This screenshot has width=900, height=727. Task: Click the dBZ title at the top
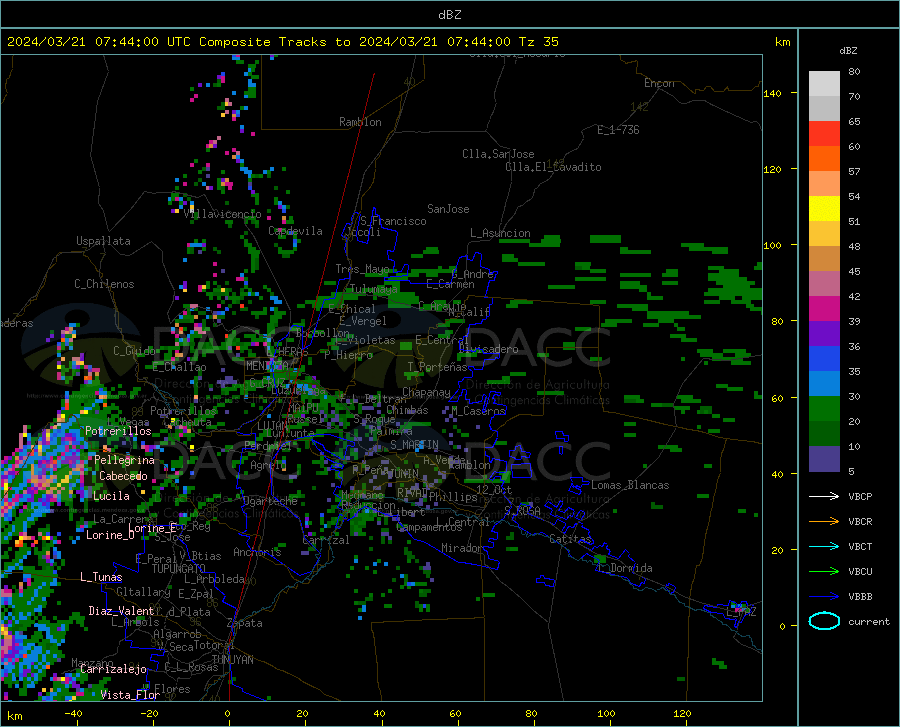click(x=449, y=15)
